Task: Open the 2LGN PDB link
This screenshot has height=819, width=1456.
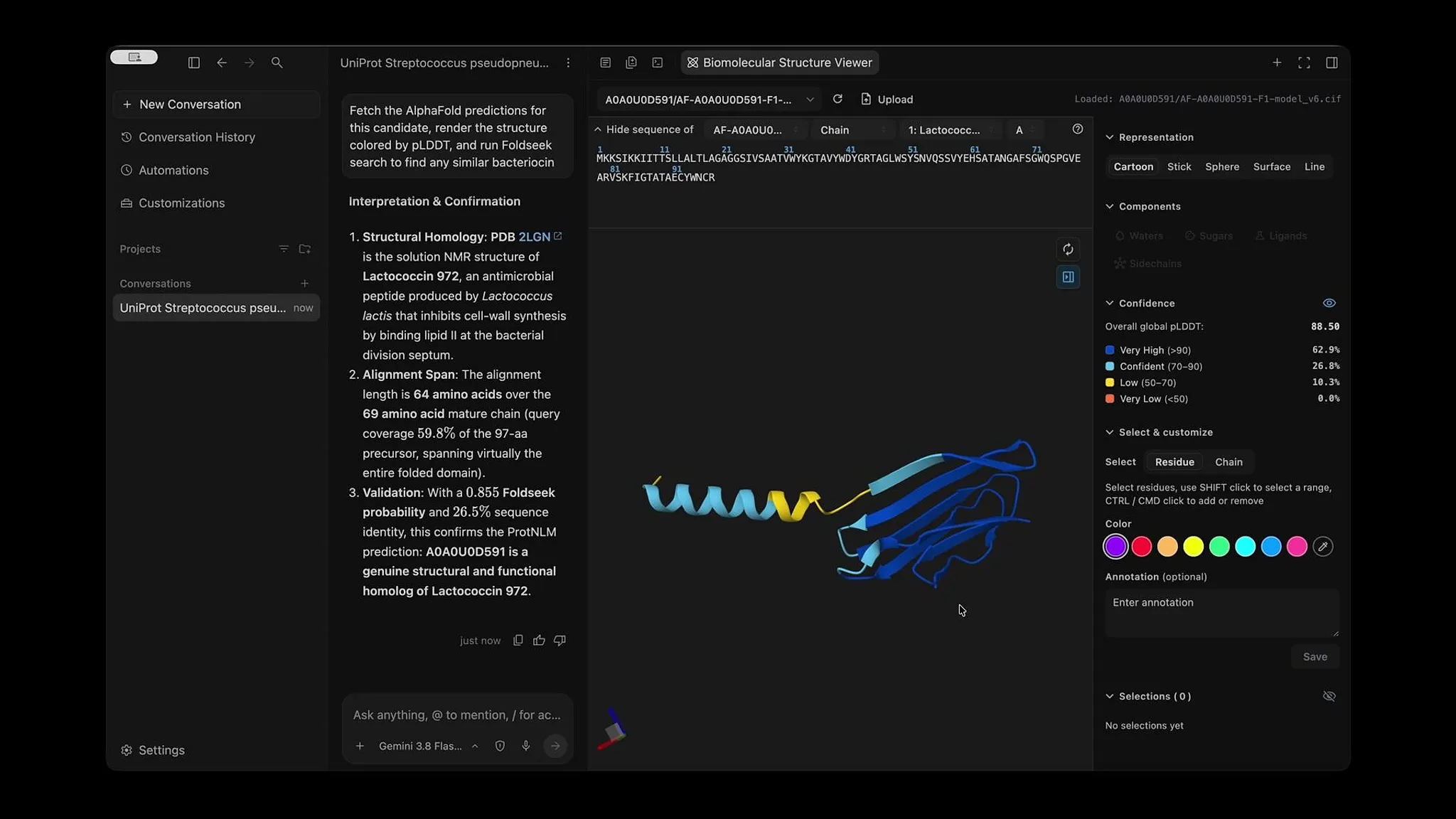Action: pos(540,237)
